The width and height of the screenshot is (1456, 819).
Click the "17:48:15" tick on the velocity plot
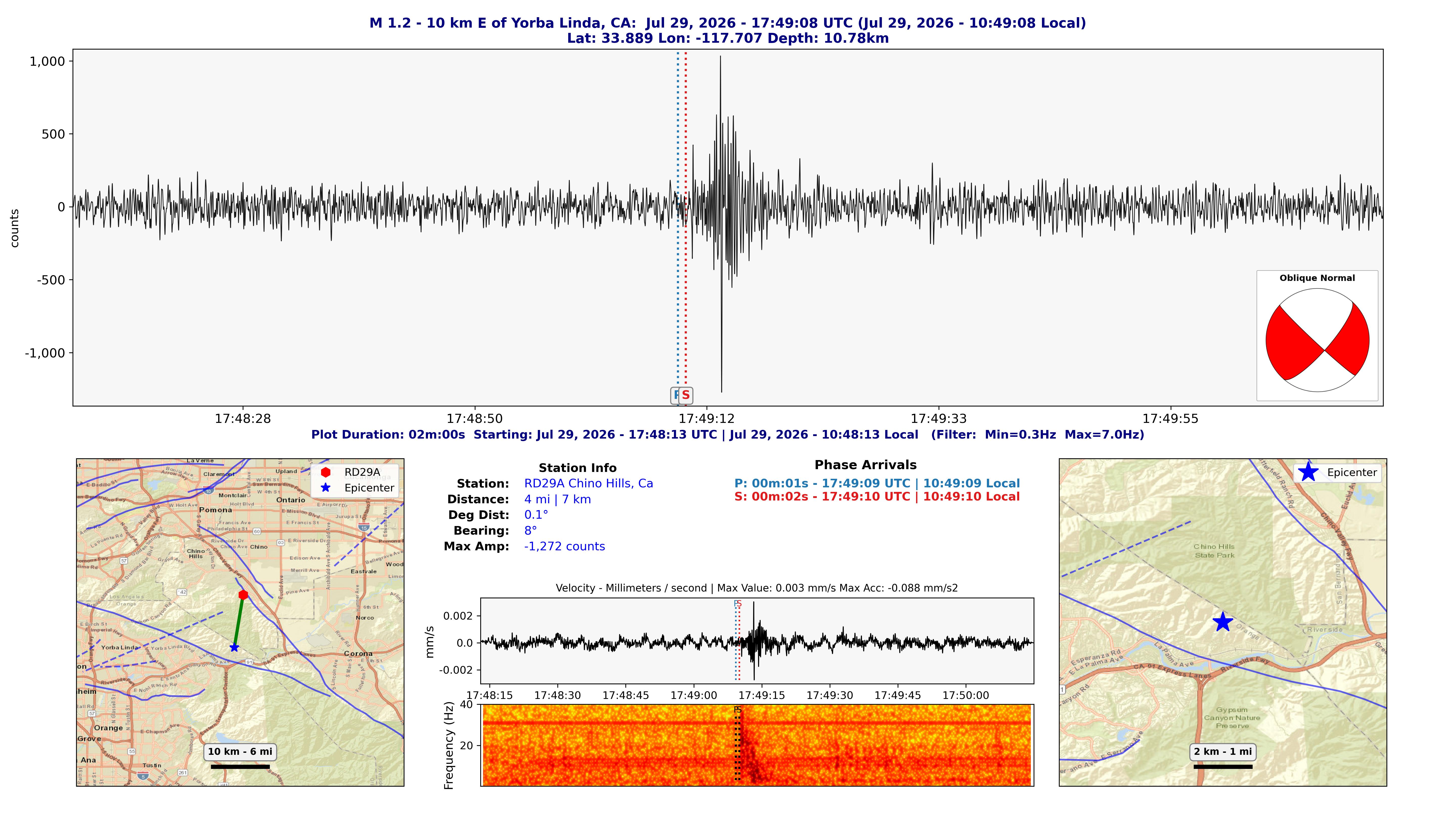click(489, 696)
